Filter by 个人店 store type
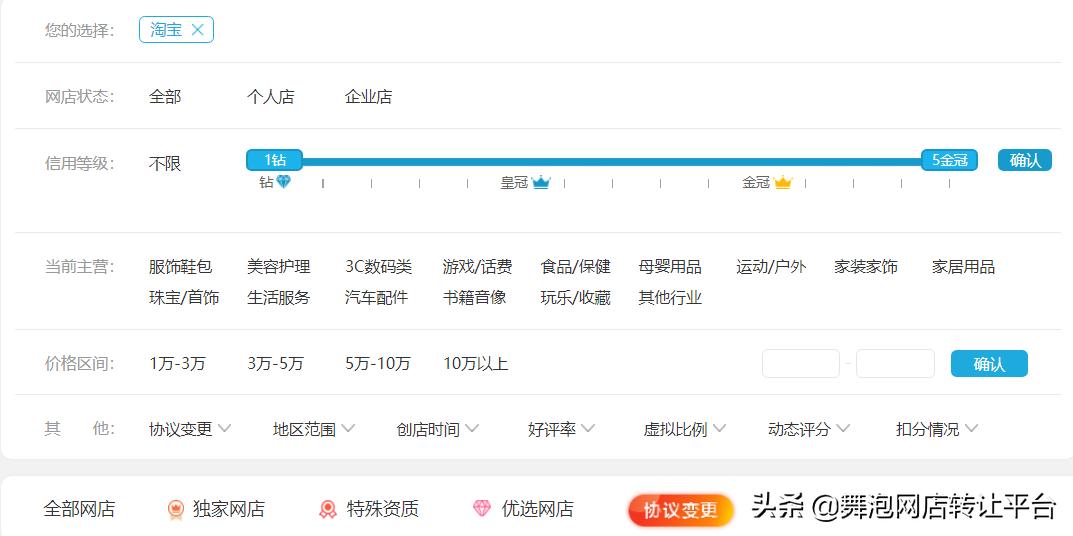1073x536 pixels. [270, 97]
